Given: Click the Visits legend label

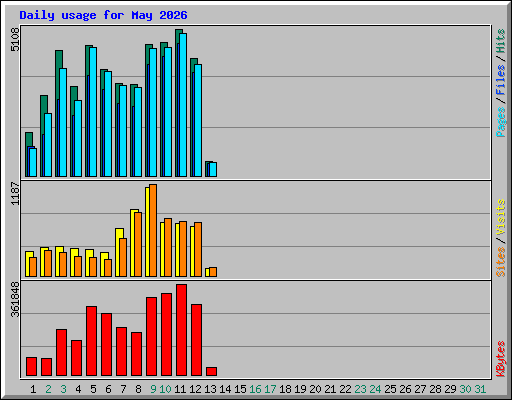Looking at the screenshot, I should [x=501, y=218].
